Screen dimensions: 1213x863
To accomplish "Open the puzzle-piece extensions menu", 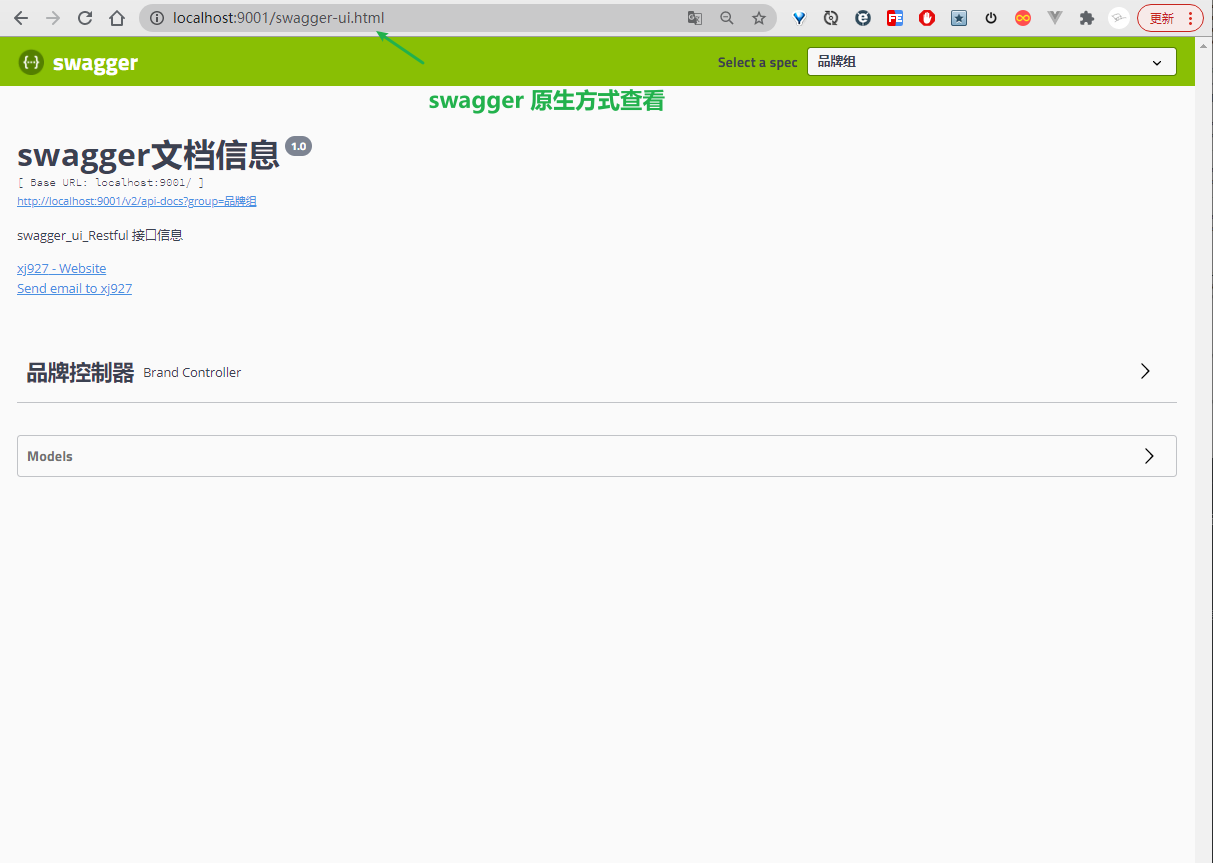I will point(1087,18).
